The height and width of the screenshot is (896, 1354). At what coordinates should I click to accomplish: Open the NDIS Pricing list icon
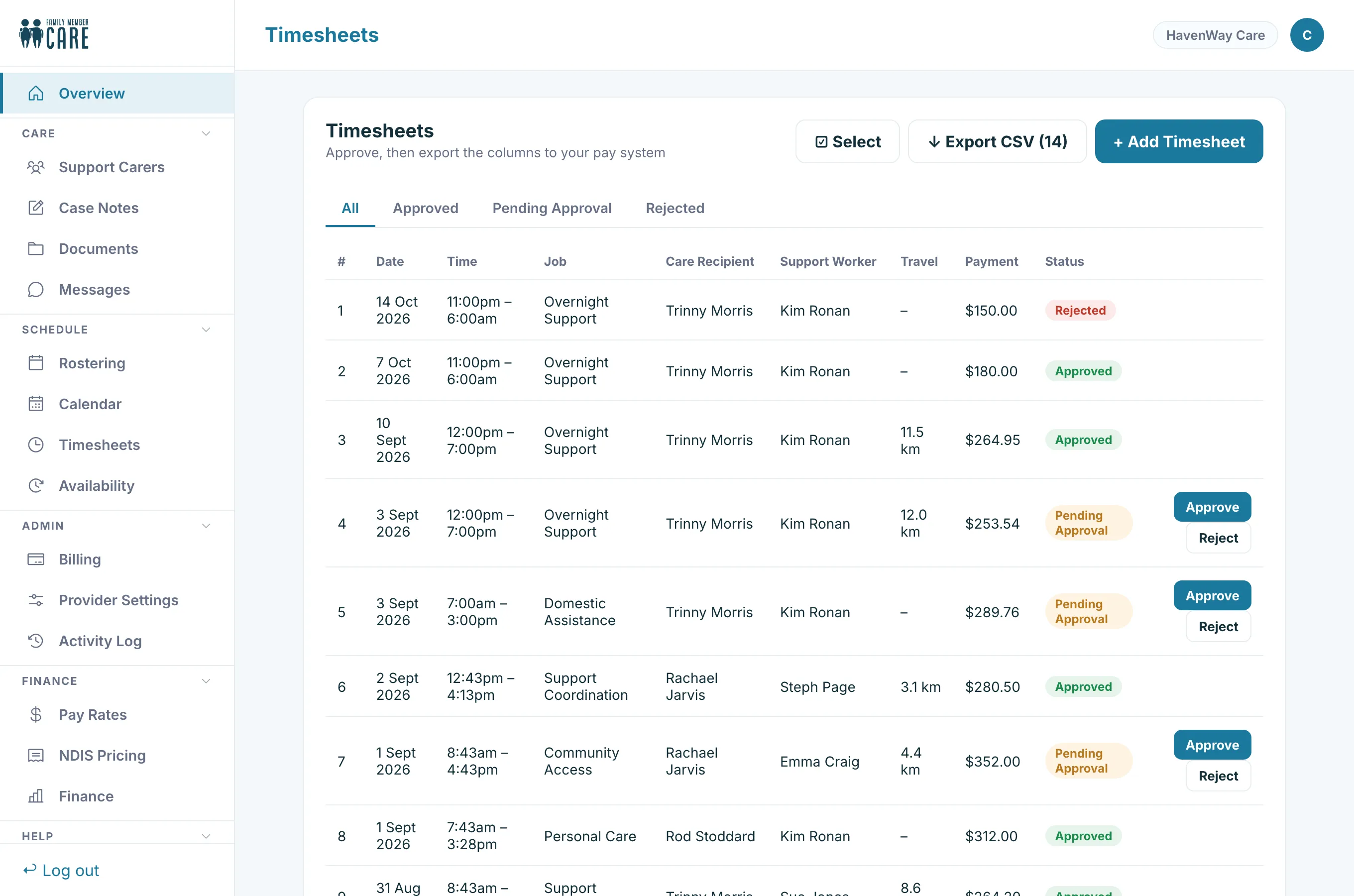click(36, 755)
